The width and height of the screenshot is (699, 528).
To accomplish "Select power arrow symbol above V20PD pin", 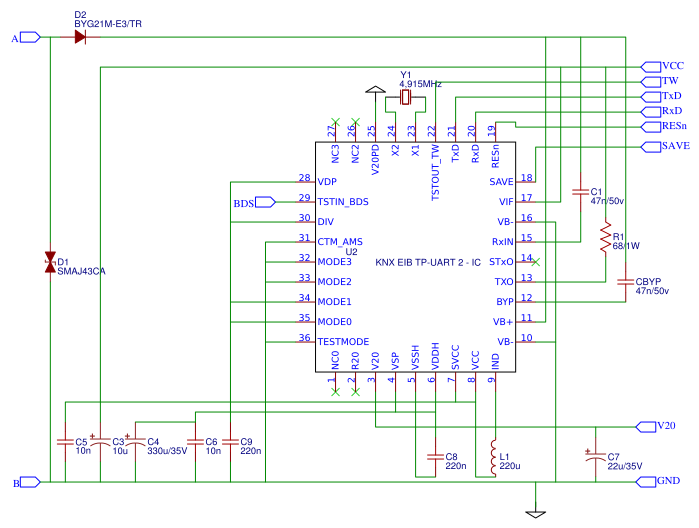I will point(375,90).
